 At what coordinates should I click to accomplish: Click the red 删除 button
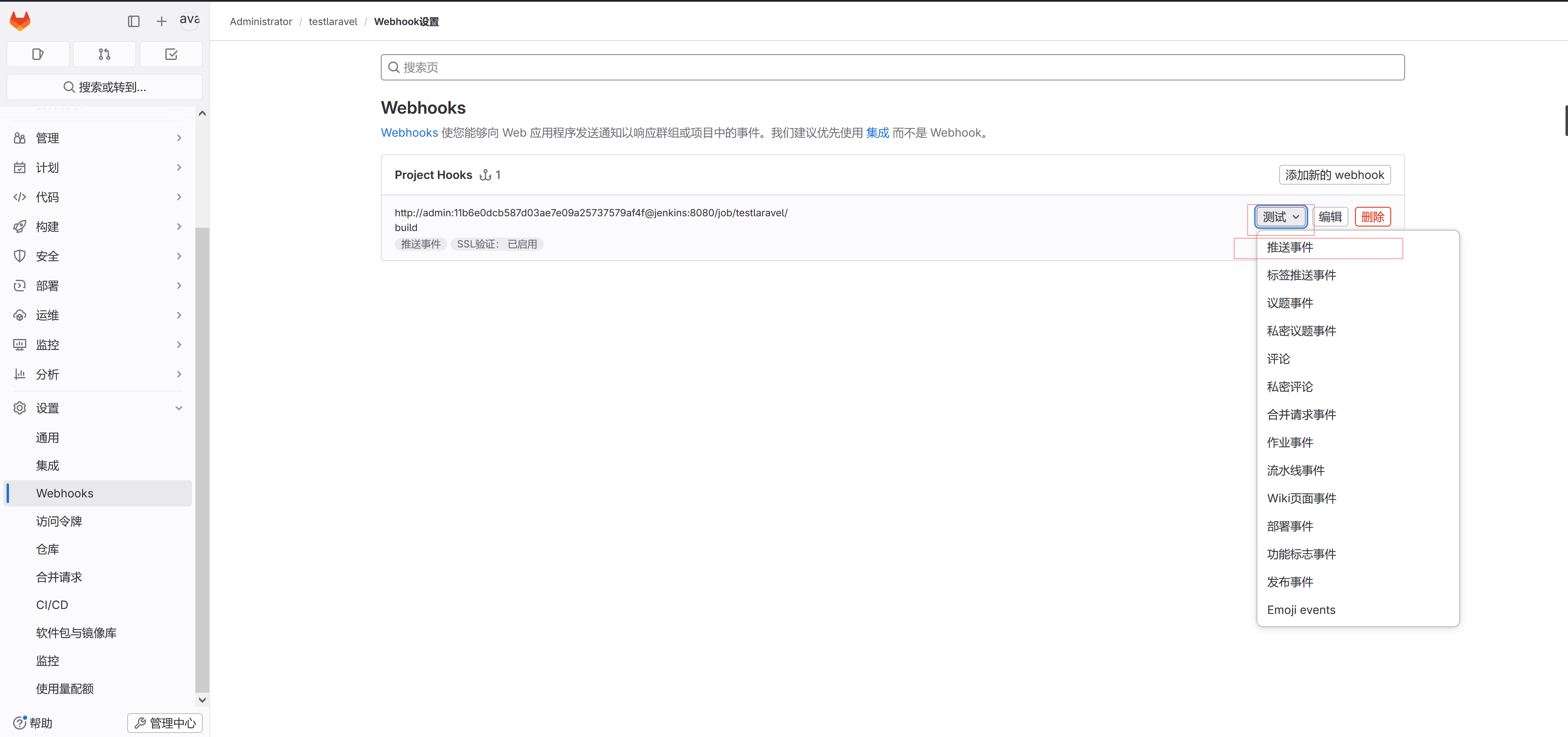coord(1372,217)
